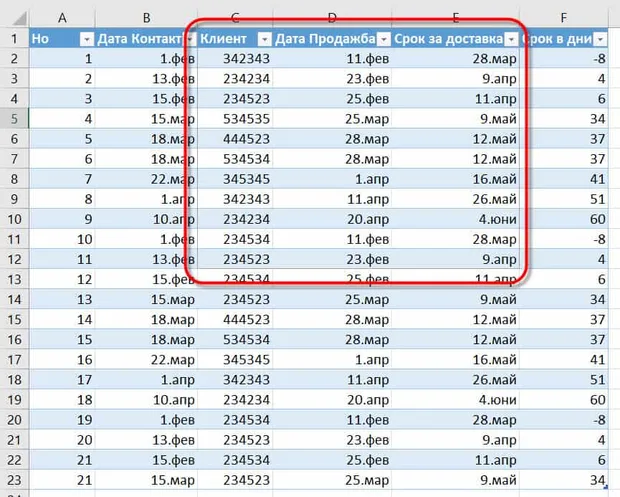Image resolution: width=620 pixels, height=497 pixels.
Task: Click the table resize handle in row 23
Action: (x=605, y=488)
